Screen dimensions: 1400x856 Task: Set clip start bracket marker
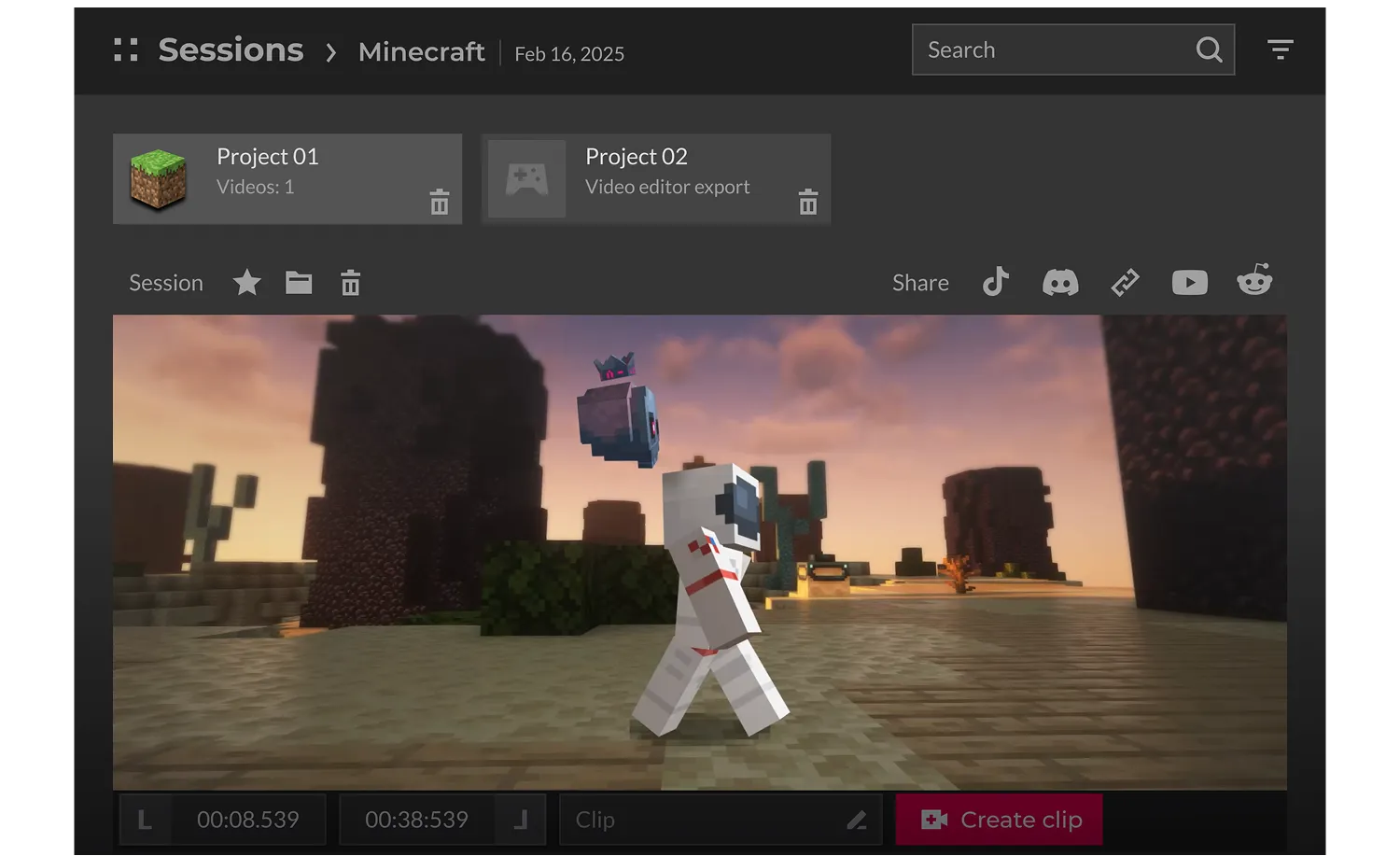145,820
